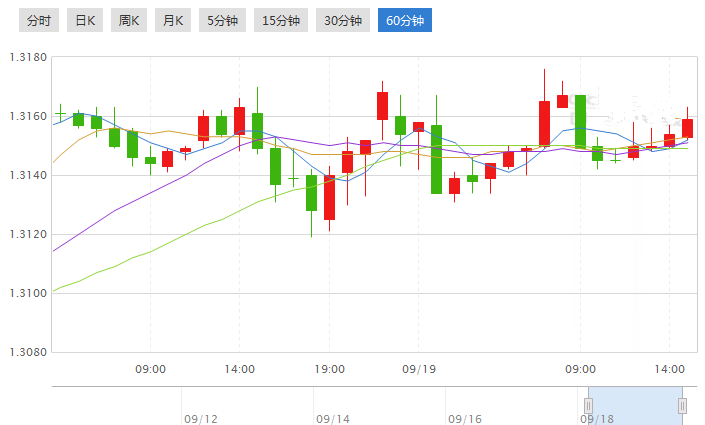Open the 周K weekly chart tab
The width and height of the screenshot is (705, 425).
(129, 20)
